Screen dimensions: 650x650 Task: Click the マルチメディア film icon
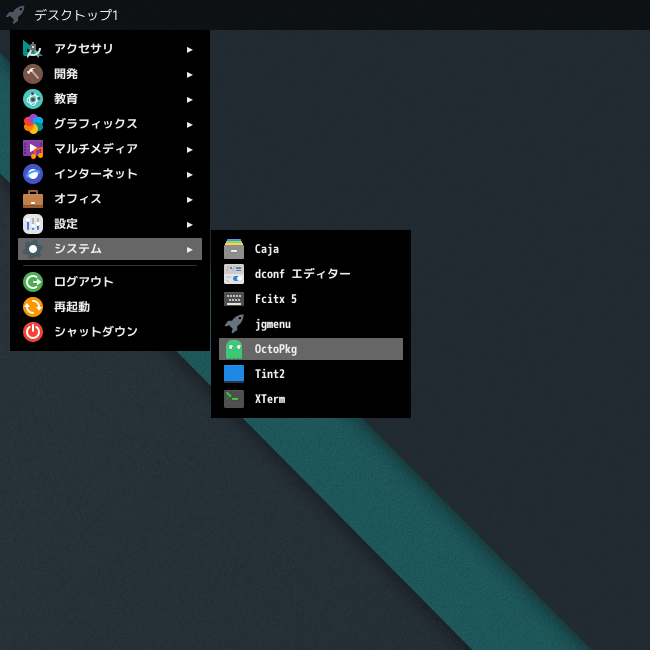pyautogui.click(x=33, y=149)
